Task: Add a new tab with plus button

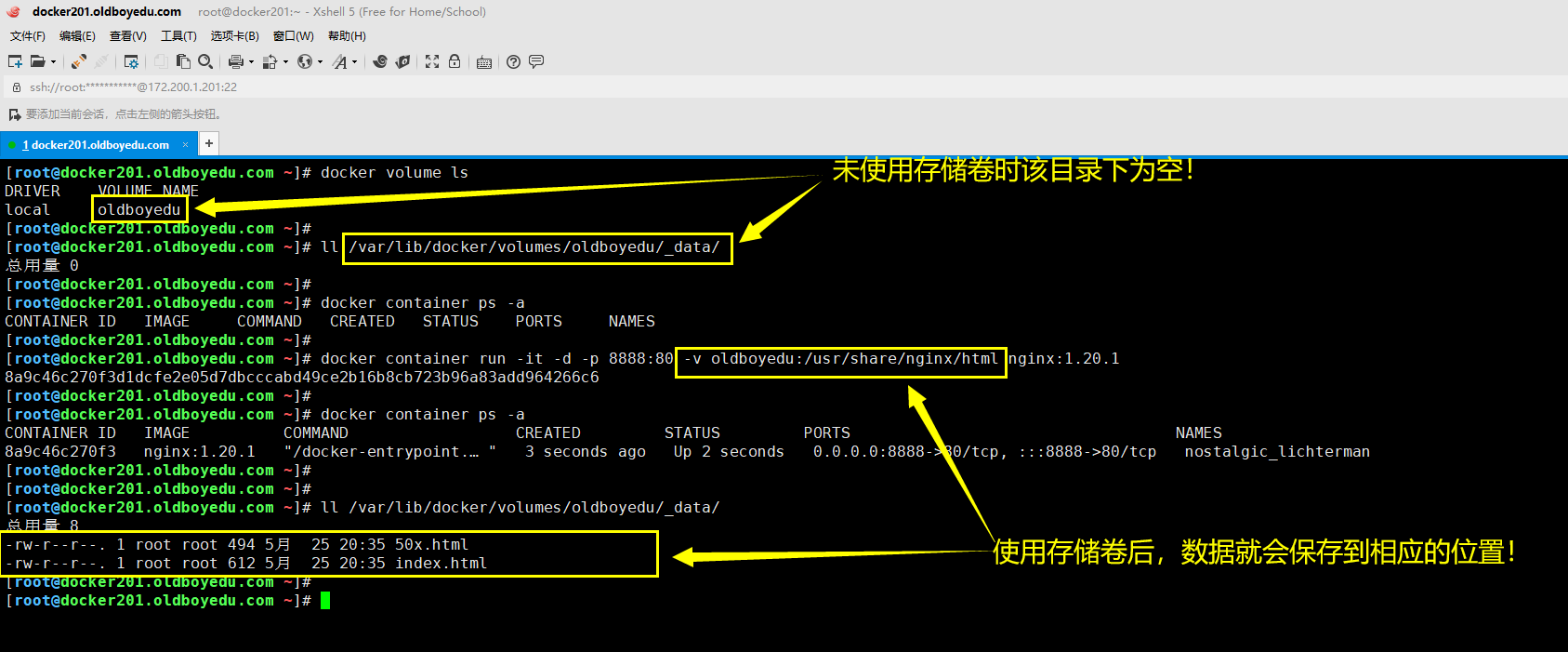Action: tap(209, 143)
